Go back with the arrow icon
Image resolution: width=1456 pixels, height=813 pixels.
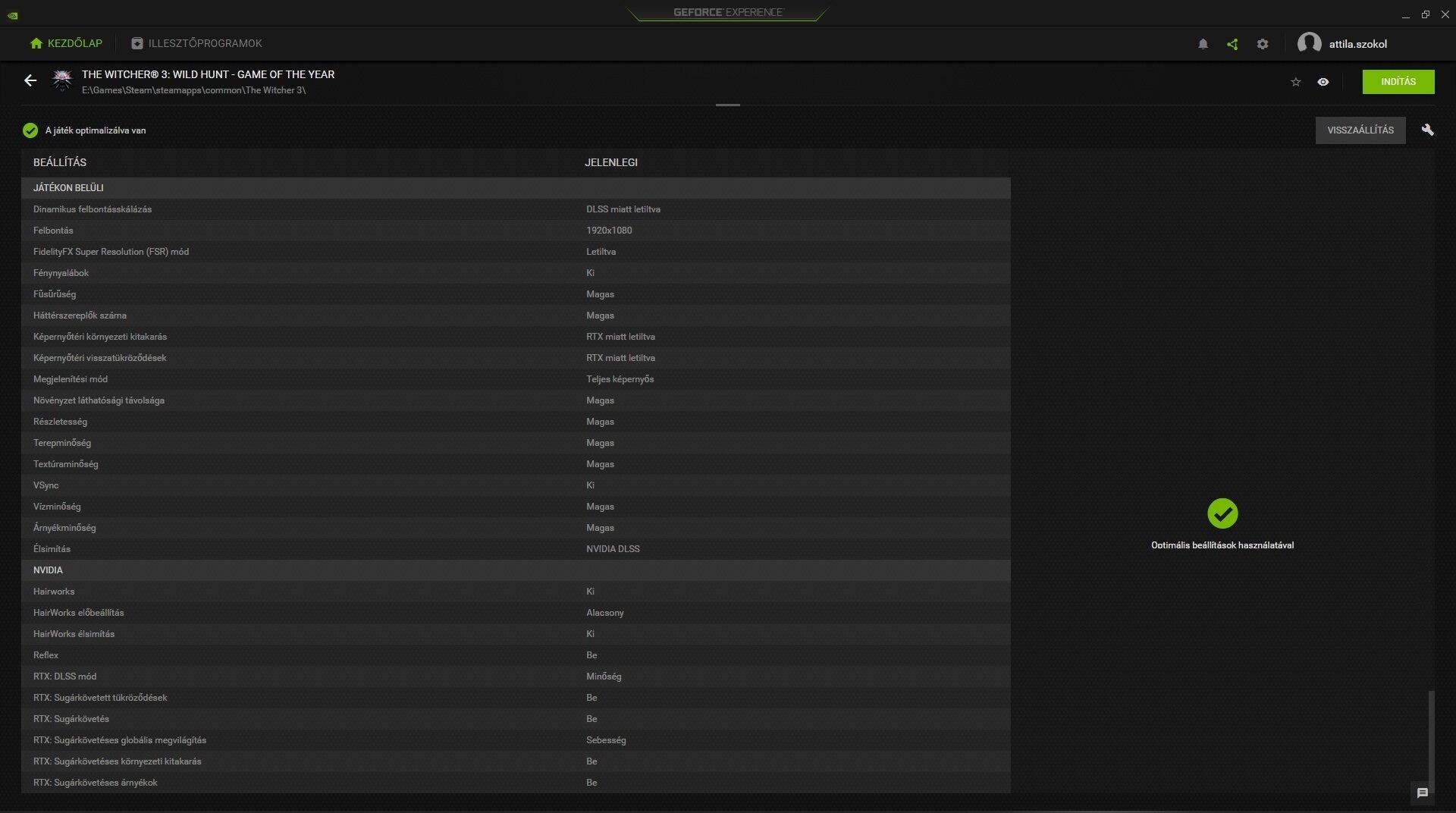[30, 80]
